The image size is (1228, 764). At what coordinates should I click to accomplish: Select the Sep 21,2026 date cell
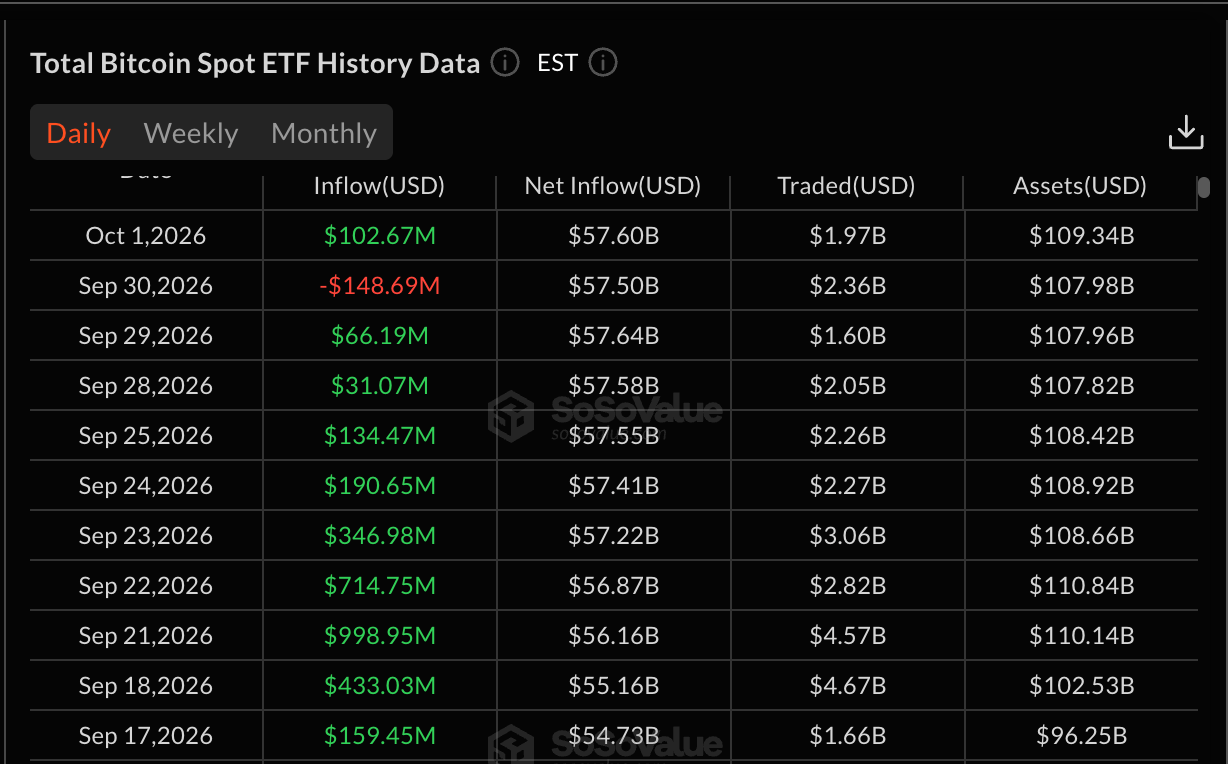click(146, 636)
